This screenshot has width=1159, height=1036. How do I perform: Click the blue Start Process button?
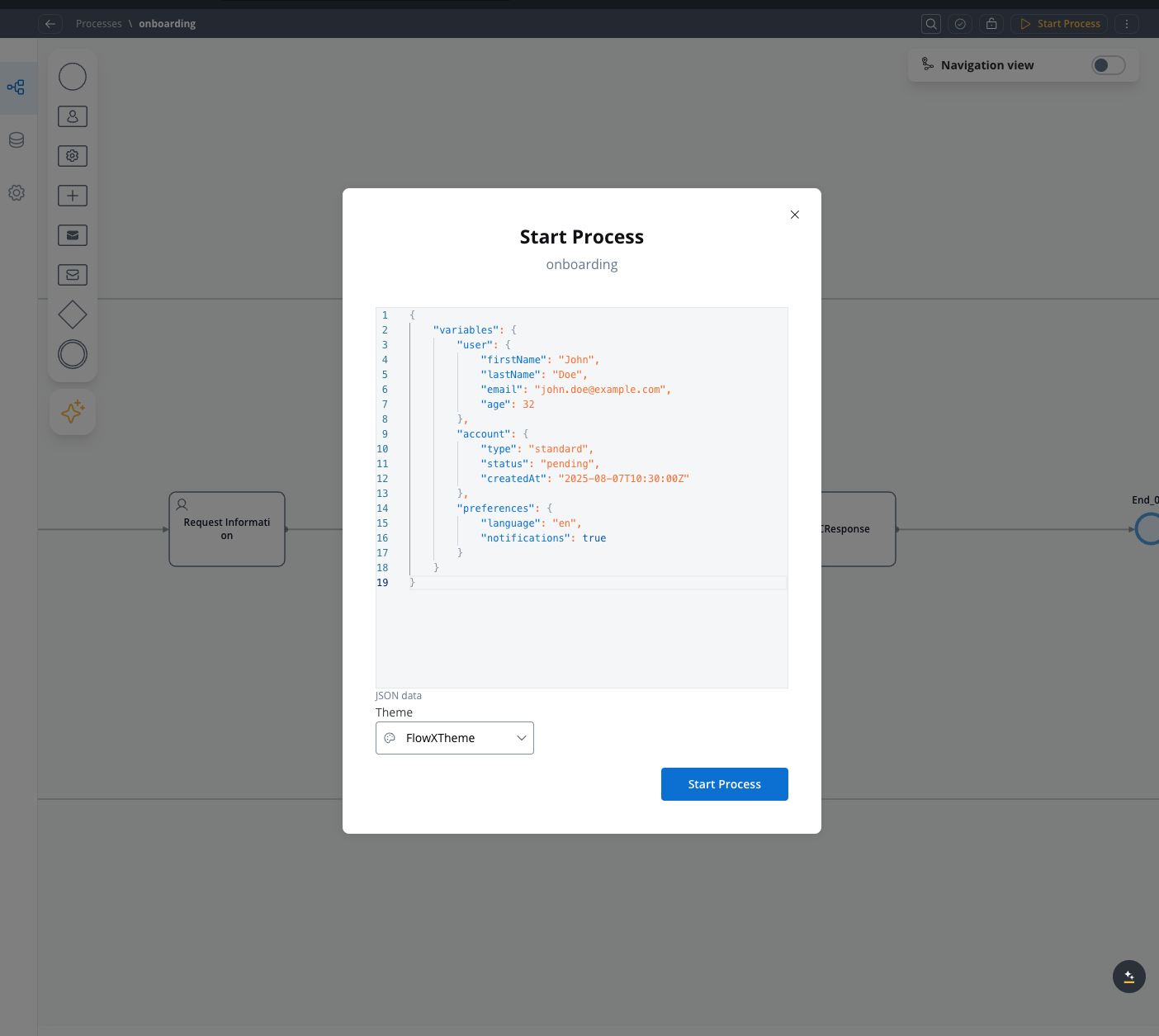(x=725, y=784)
